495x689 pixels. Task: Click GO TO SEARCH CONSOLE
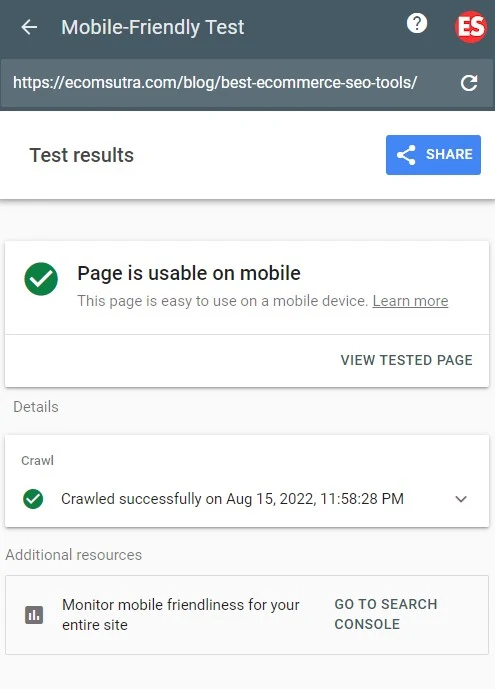pyautogui.click(x=386, y=614)
